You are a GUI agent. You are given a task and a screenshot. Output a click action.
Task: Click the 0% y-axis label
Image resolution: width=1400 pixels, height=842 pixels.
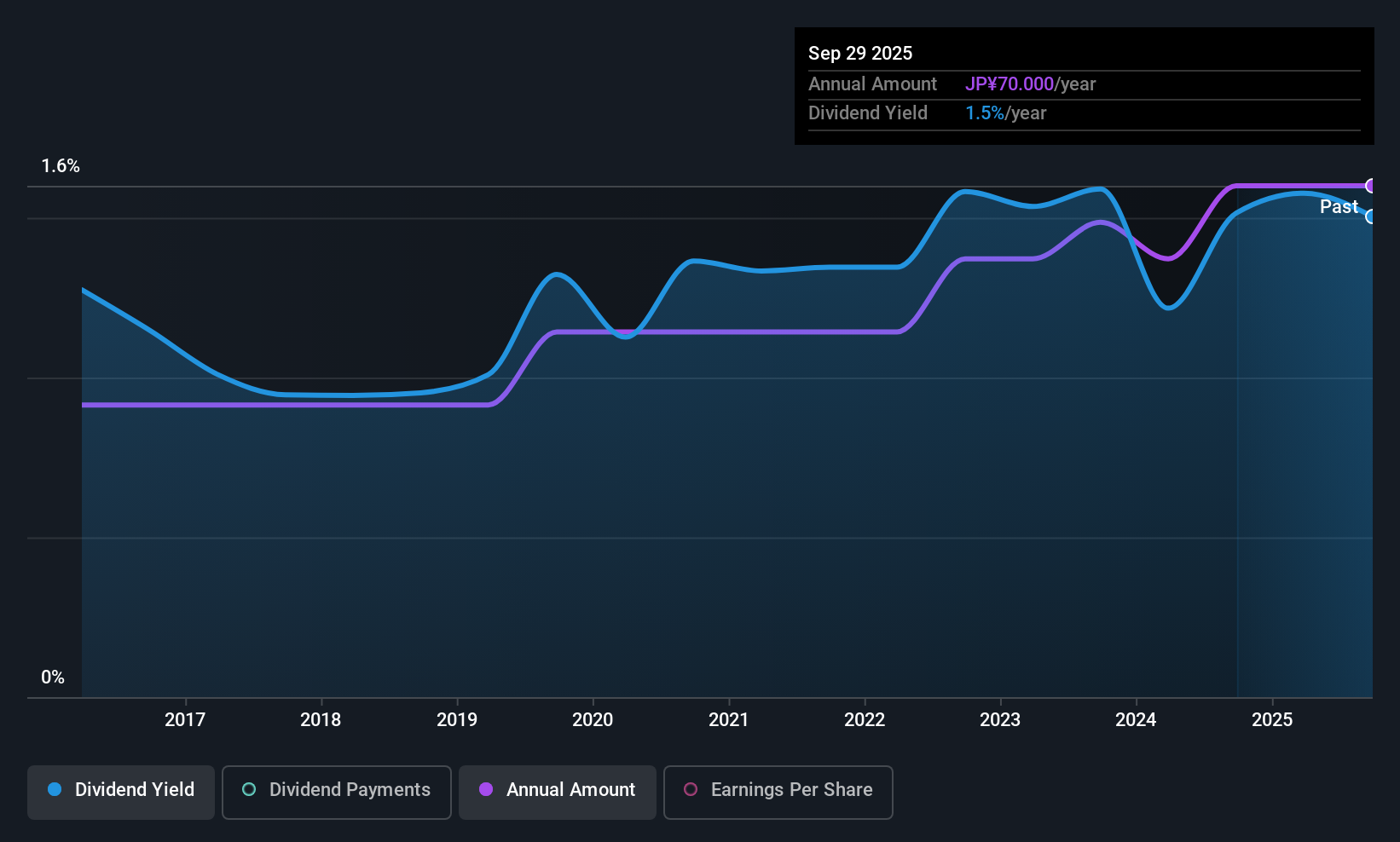click(x=53, y=678)
